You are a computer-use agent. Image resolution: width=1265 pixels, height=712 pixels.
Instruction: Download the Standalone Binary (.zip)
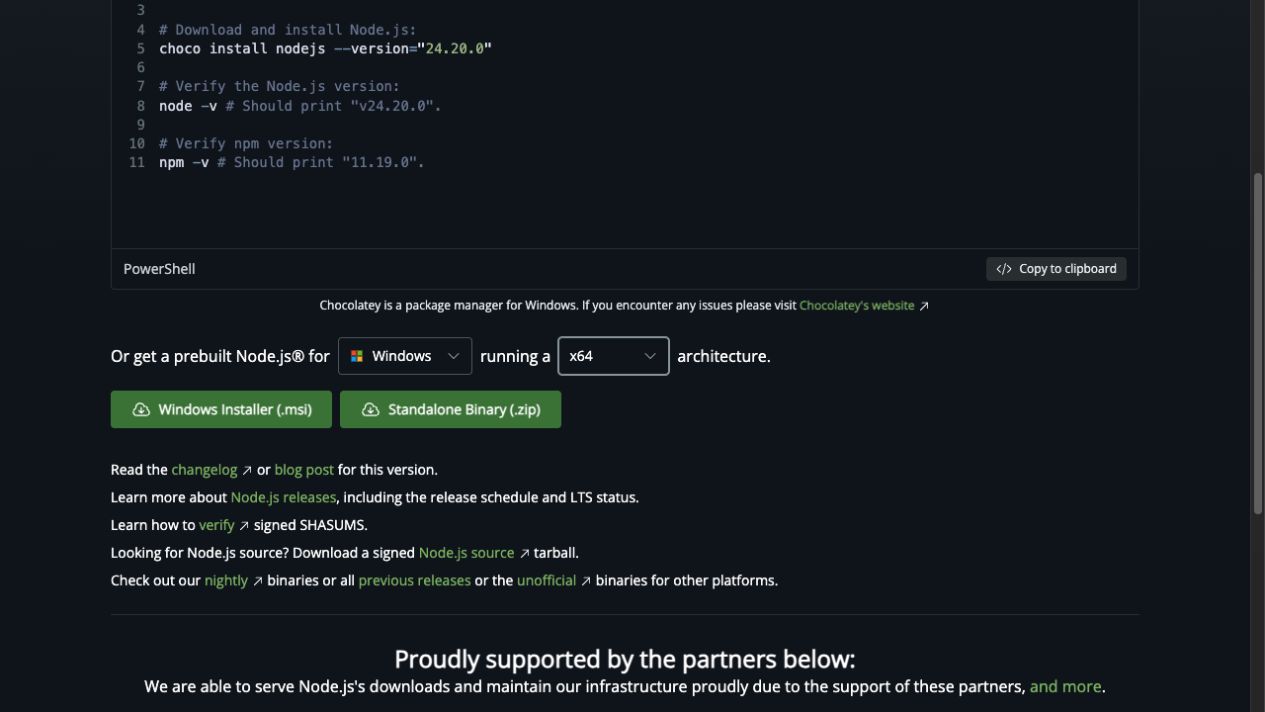450,409
